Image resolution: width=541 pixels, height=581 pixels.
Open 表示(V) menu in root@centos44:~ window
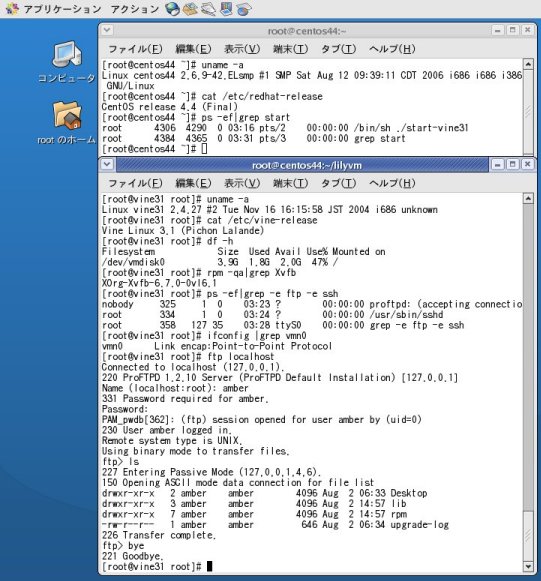[x=242, y=49]
